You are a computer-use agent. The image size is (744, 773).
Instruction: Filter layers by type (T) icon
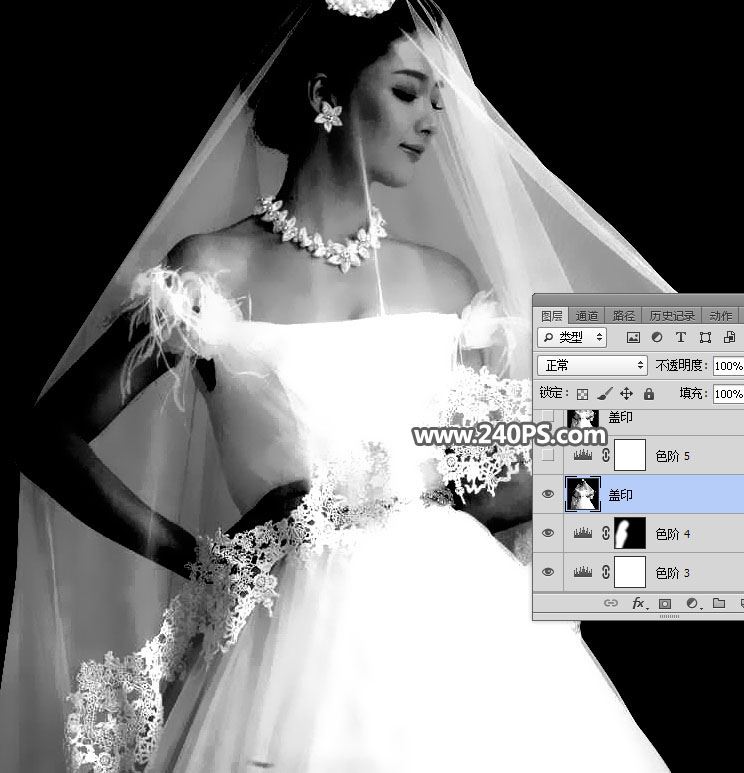tap(681, 338)
